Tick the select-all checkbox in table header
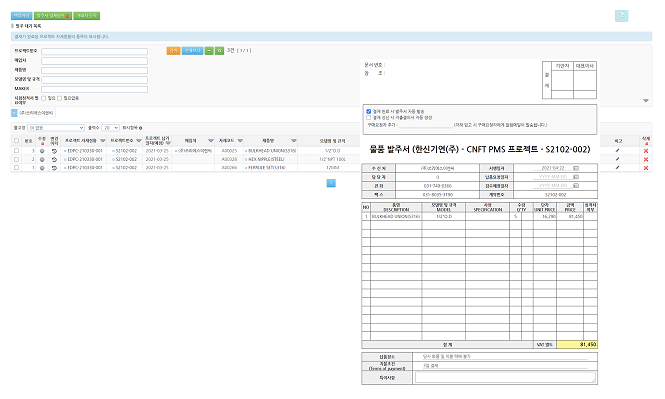 (x=17, y=141)
